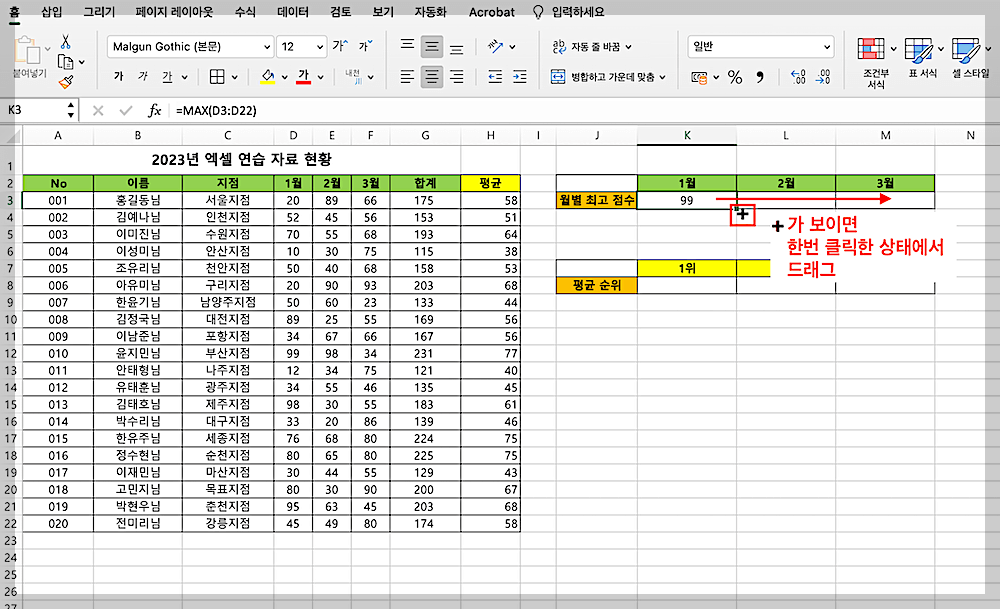The image size is (1000, 609).
Task: Click the increase font size 가 icon
Action: pos(338,44)
